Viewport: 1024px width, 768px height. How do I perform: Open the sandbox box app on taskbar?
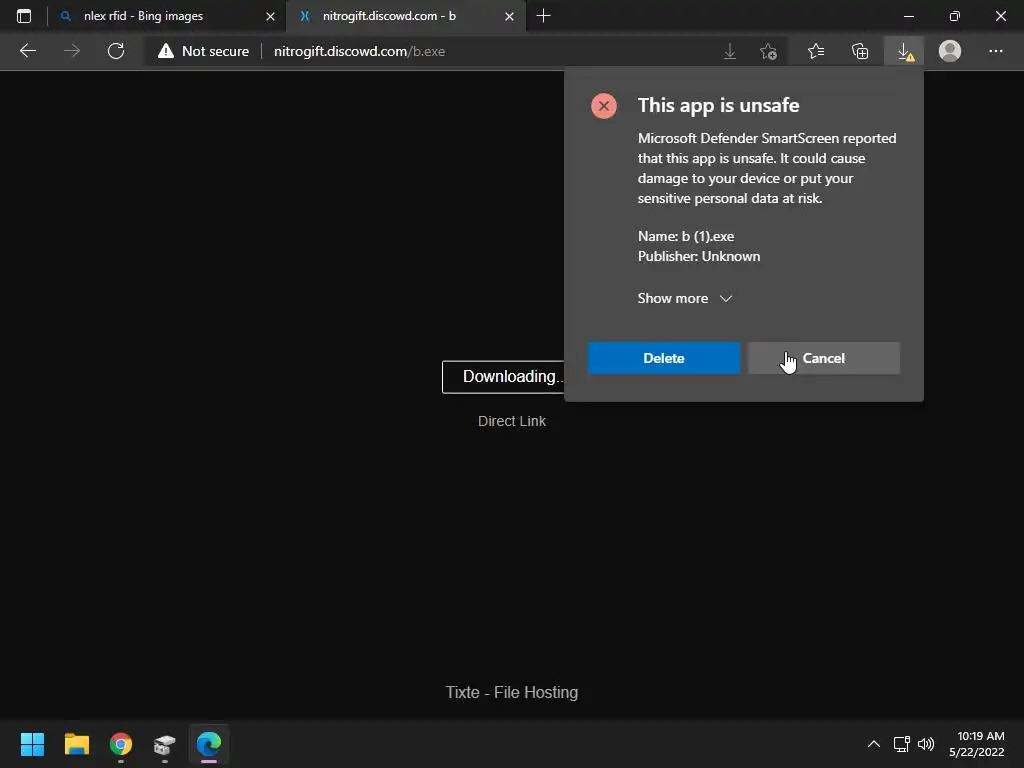tap(165, 744)
